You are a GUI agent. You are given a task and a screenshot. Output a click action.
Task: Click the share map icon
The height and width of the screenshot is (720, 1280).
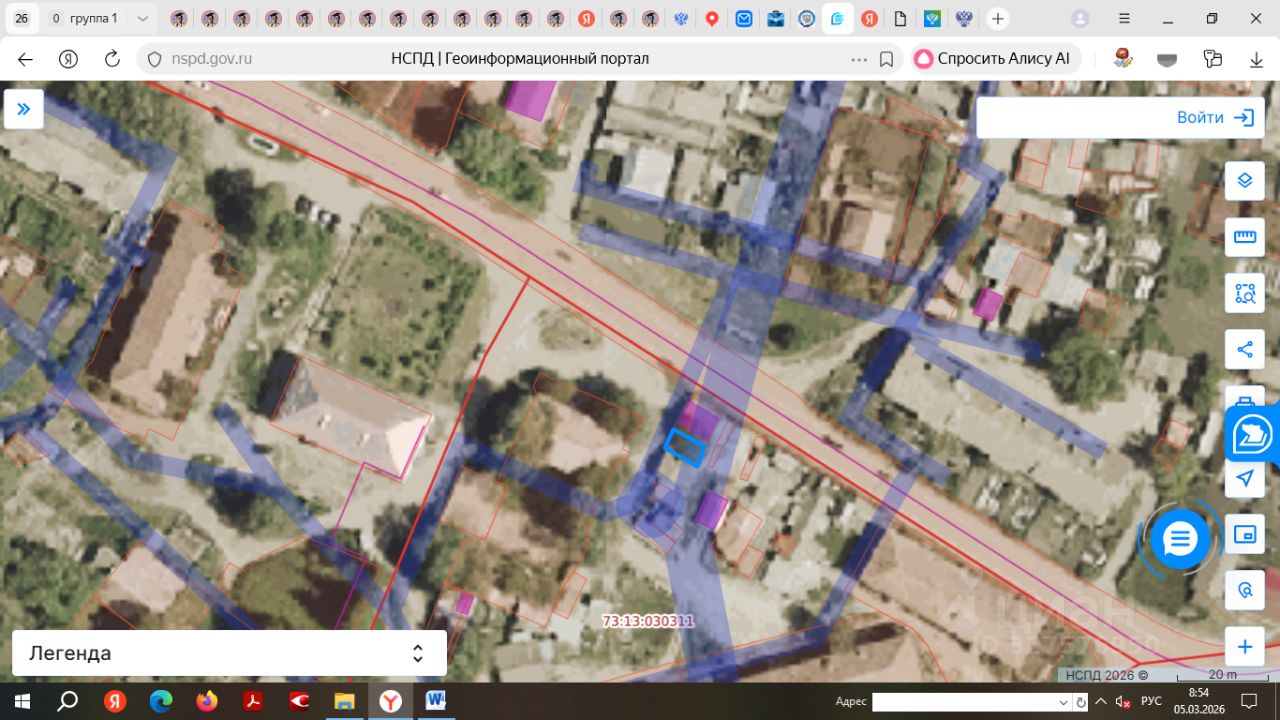pyautogui.click(x=1245, y=350)
